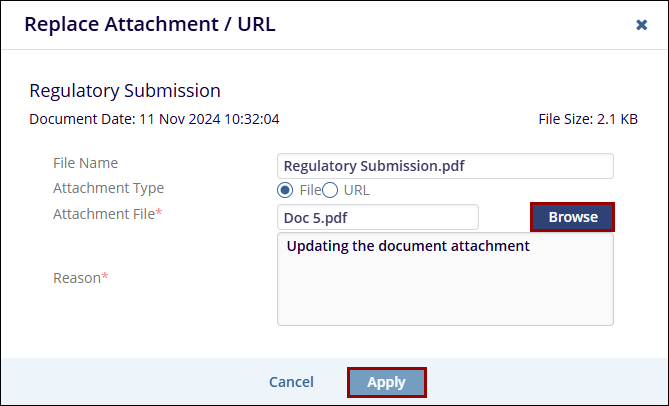Screen dimensions: 669x406
Task: Click the Document Date text
Action: coord(154,119)
